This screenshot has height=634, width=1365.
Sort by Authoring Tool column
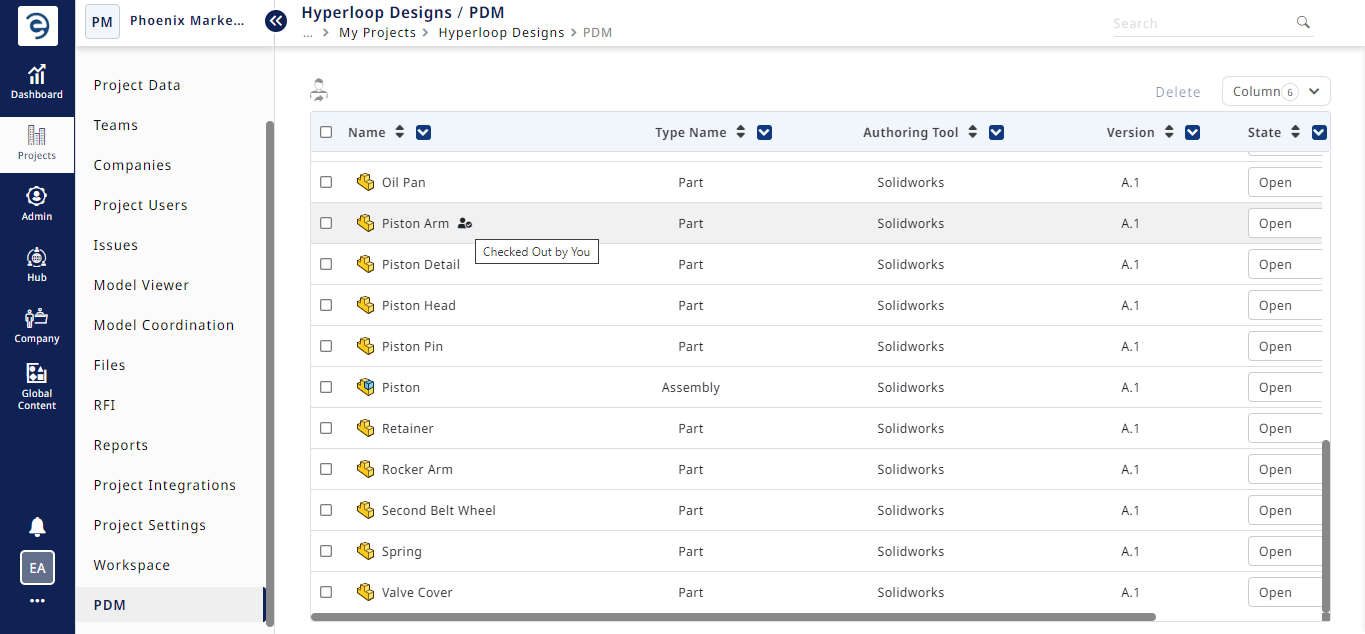pyautogui.click(x=973, y=132)
